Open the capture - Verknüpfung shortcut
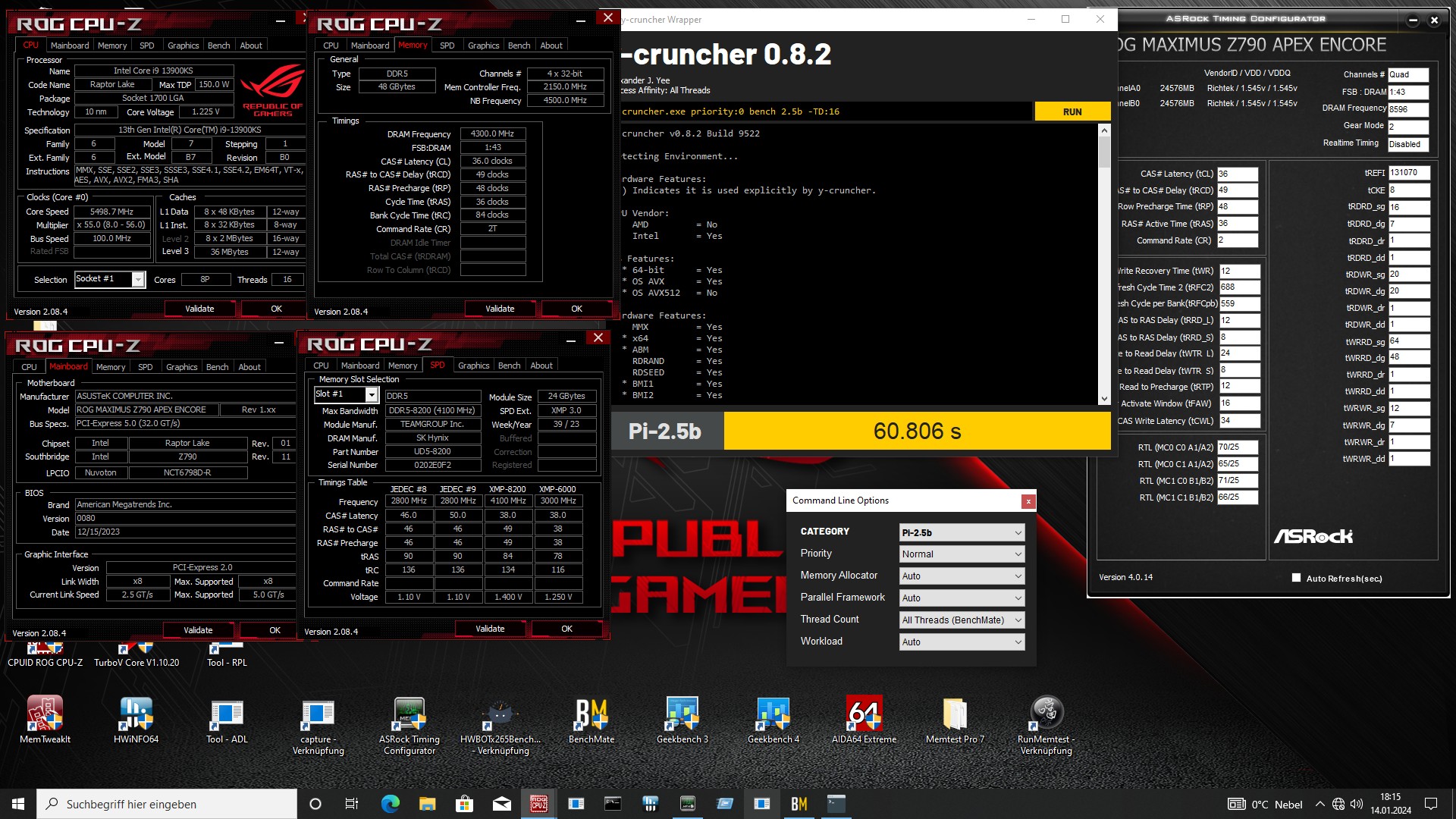 point(318,726)
